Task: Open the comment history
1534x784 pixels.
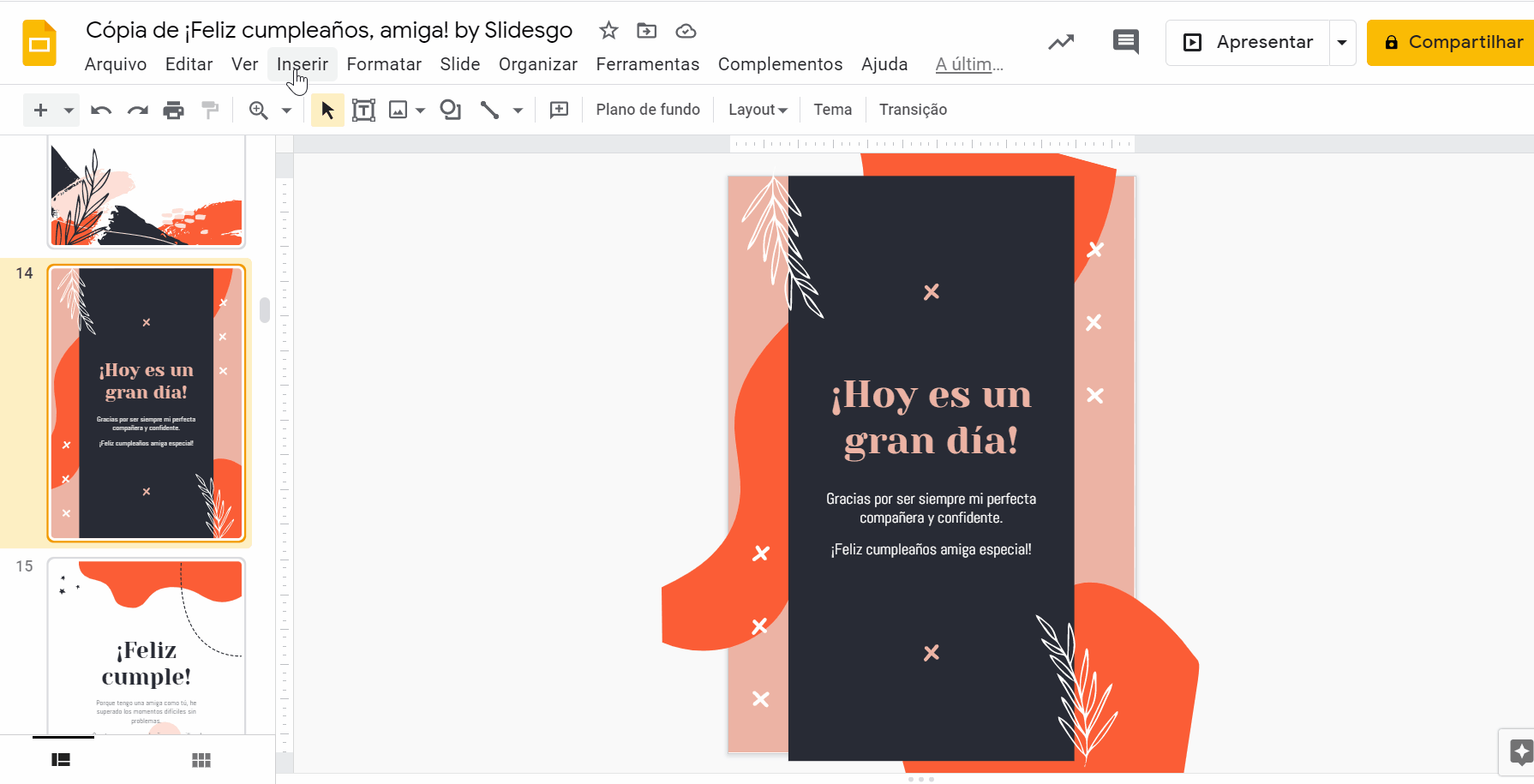Action: click(x=1126, y=42)
